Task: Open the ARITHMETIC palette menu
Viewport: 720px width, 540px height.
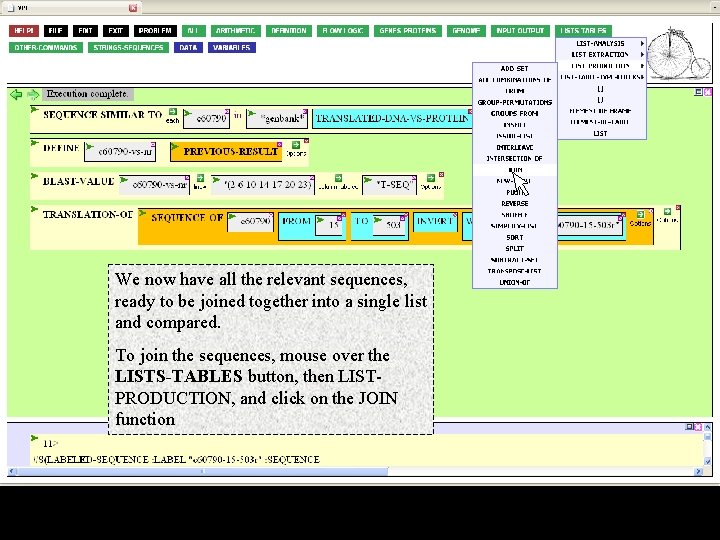Action: 236,31
